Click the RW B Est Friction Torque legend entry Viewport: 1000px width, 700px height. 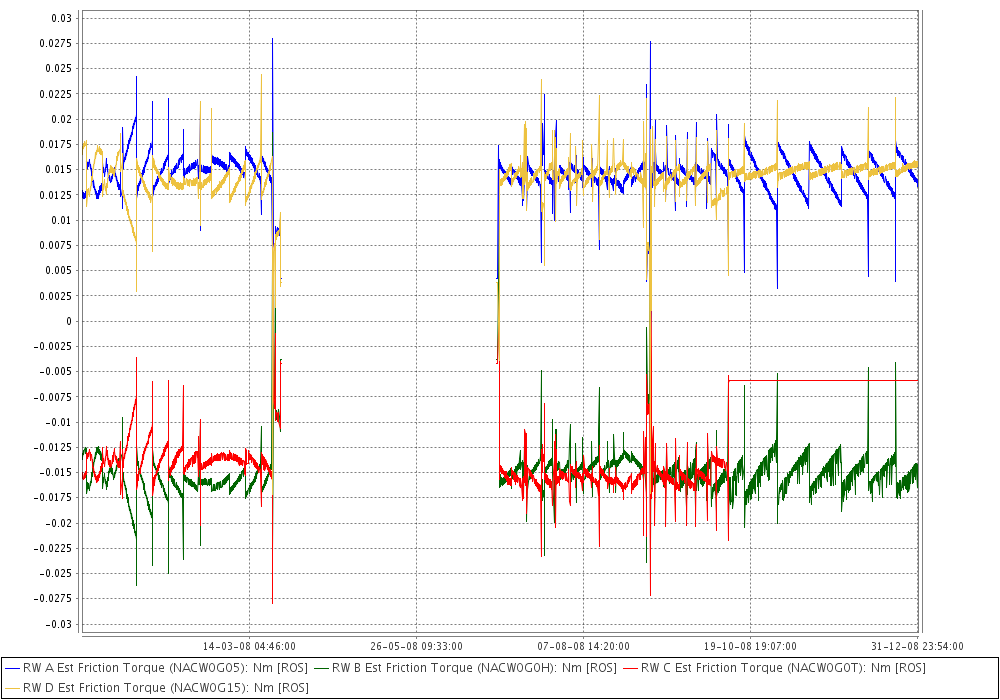click(x=466, y=668)
